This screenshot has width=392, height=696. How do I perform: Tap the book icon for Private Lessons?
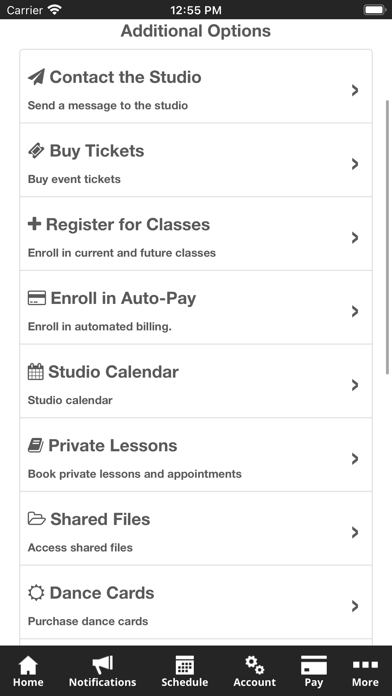[36, 445]
